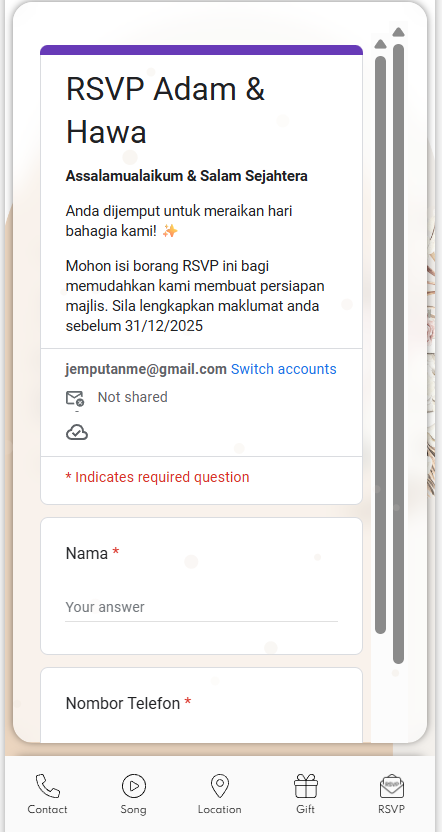Open the RSVP envelope icon
This screenshot has height=832, width=442.
(x=392, y=786)
